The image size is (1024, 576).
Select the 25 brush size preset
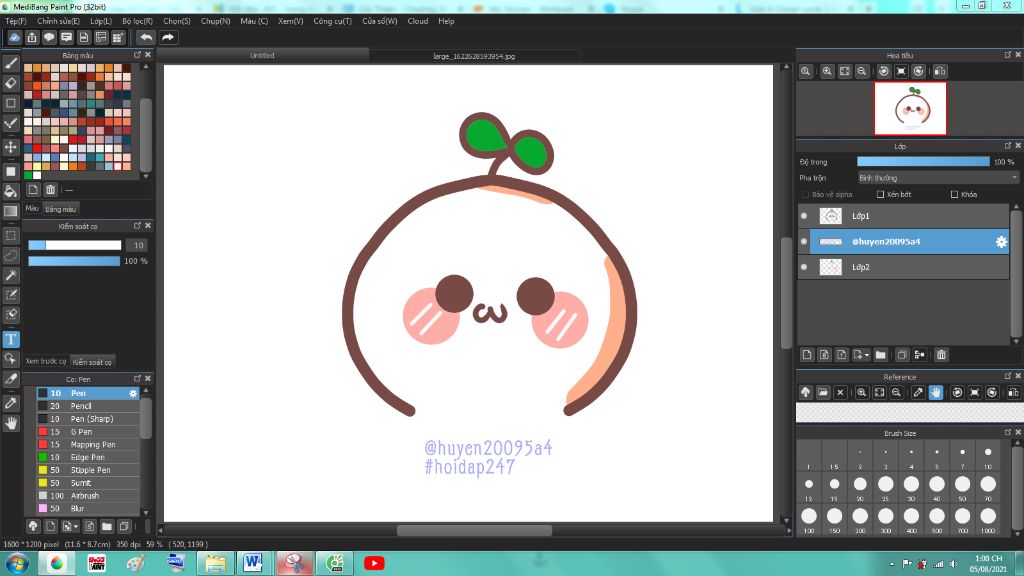[886, 488]
